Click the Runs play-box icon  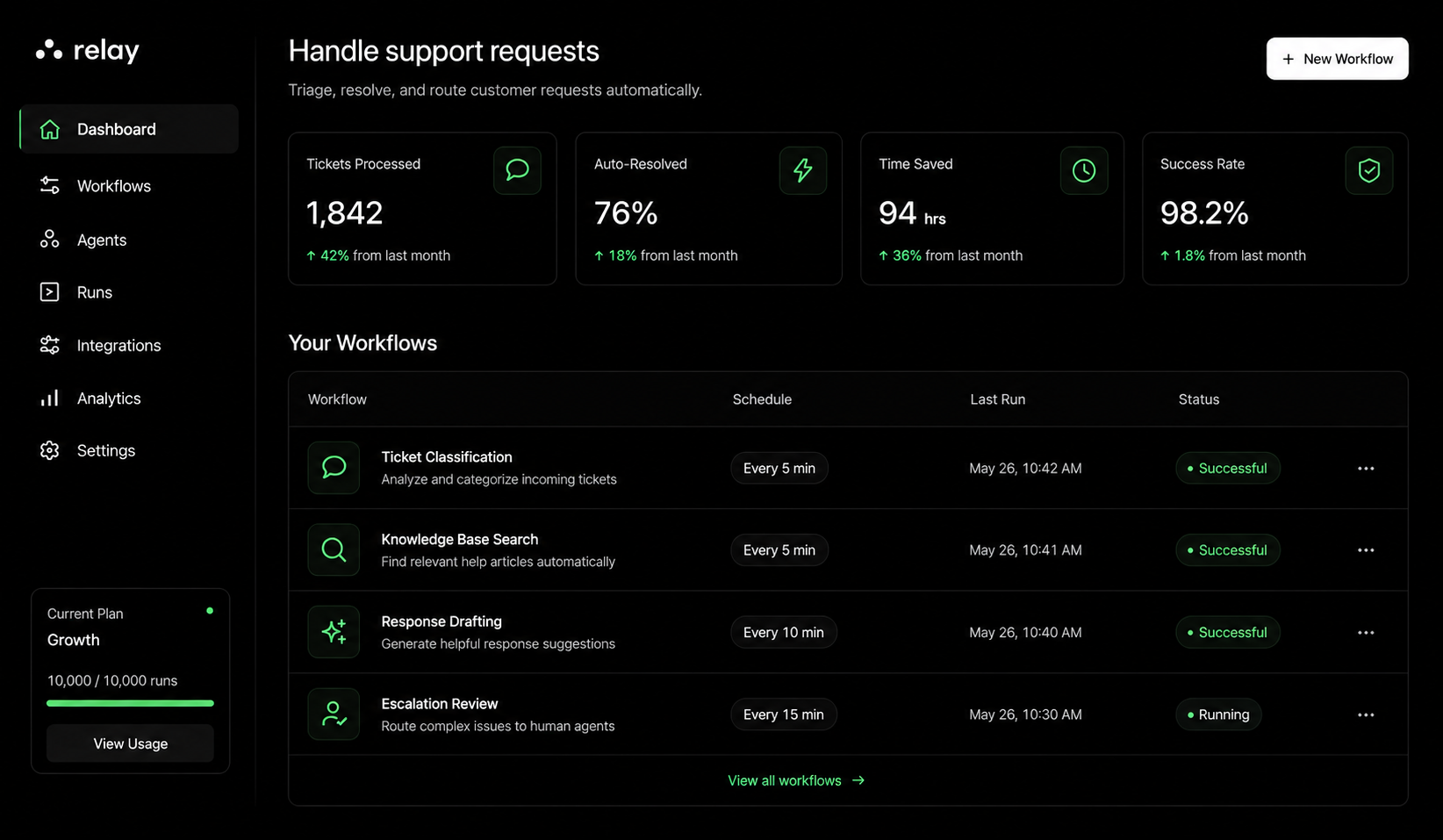[50, 291]
